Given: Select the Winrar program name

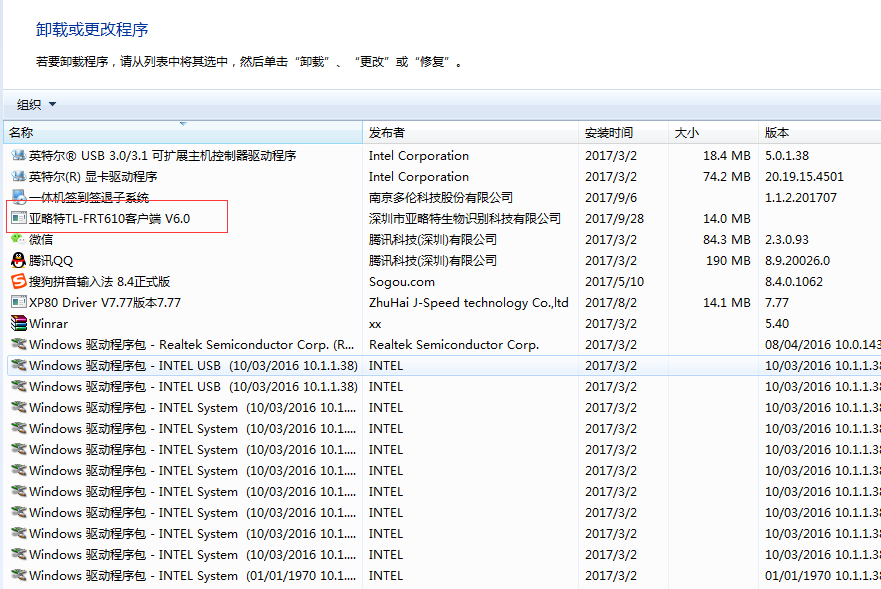Looking at the screenshot, I should coord(48,324).
